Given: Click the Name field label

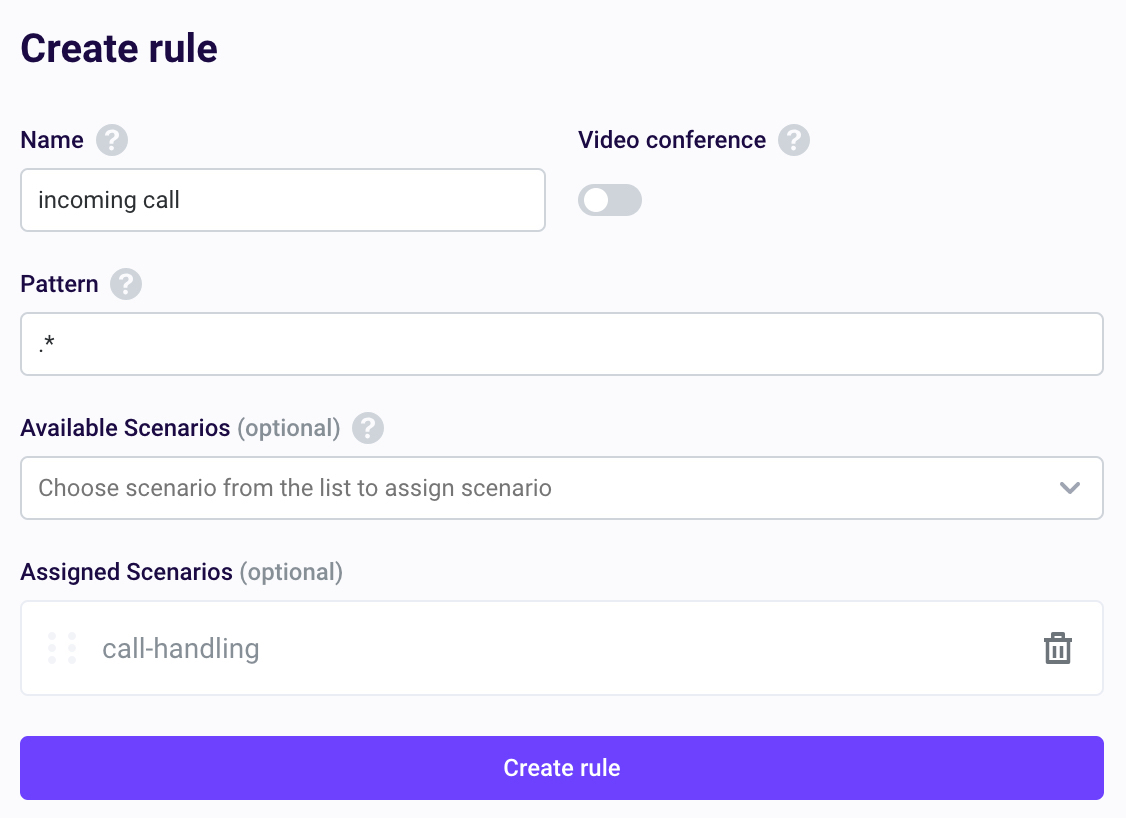Looking at the screenshot, I should pos(52,140).
